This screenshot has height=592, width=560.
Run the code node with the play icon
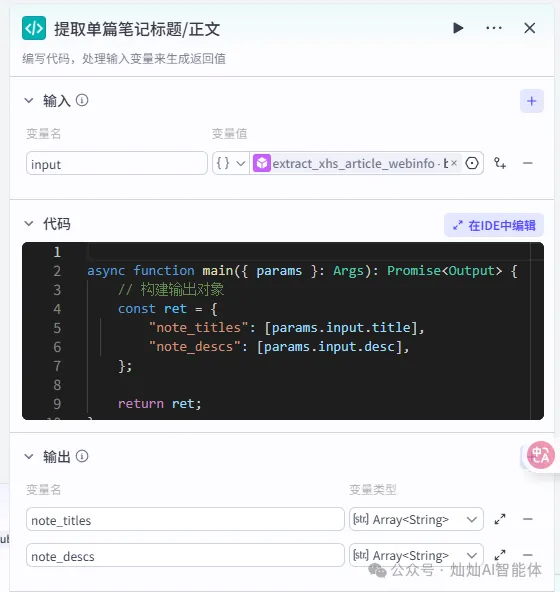pyautogui.click(x=458, y=28)
